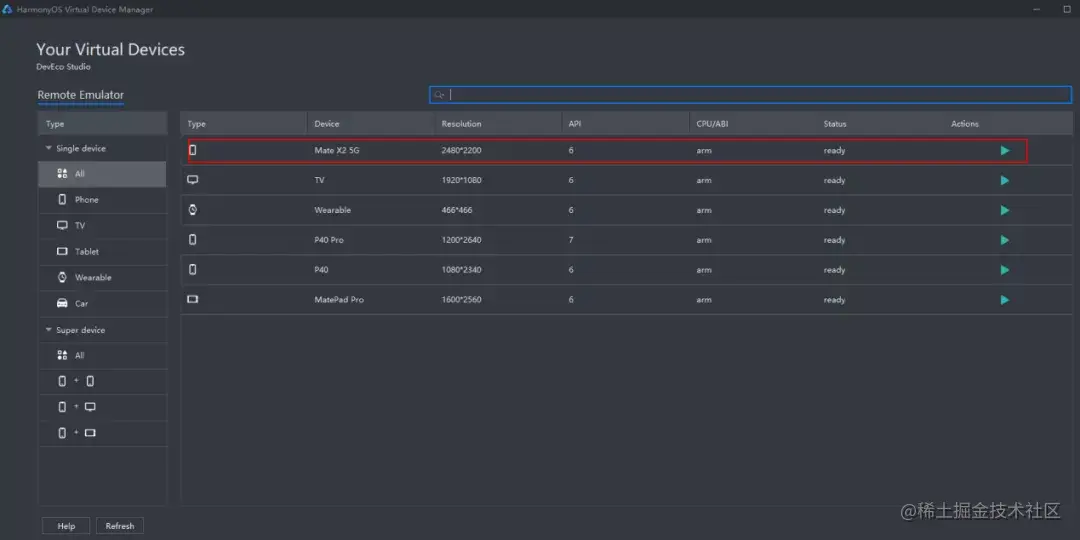Click the Actions column header
Viewport: 1080px width, 540px height.
coord(965,124)
